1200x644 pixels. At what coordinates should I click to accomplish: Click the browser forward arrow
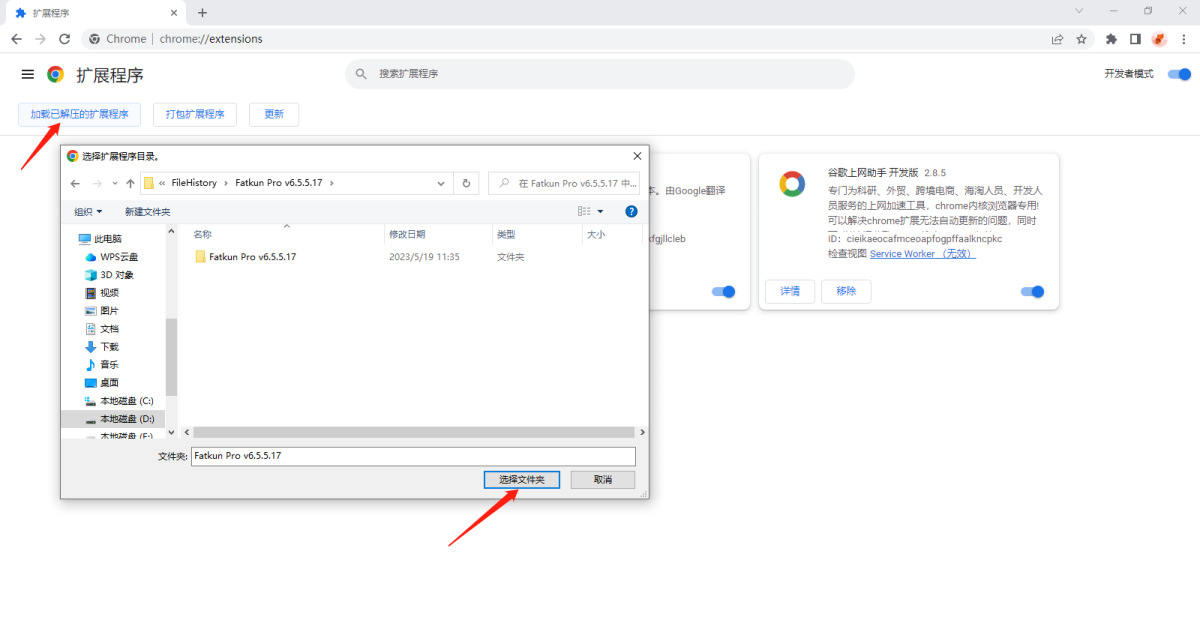(40, 39)
